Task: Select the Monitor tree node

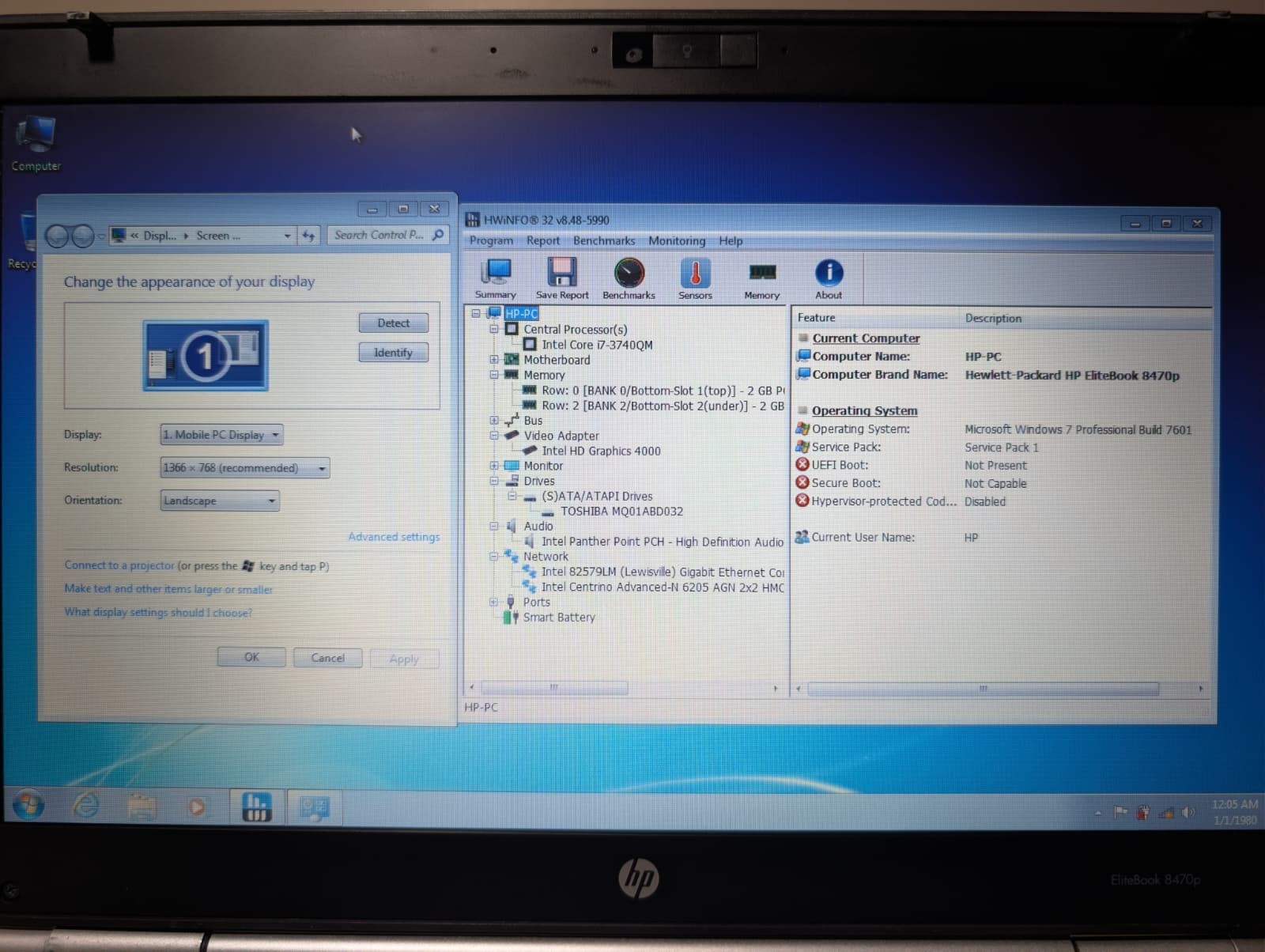Action: pos(543,466)
